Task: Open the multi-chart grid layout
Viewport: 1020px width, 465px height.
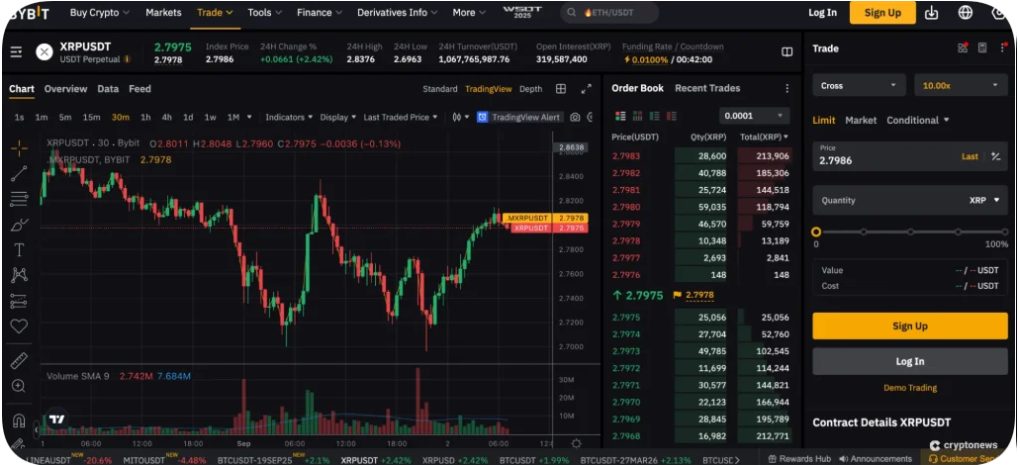Action: click(x=561, y=89)
